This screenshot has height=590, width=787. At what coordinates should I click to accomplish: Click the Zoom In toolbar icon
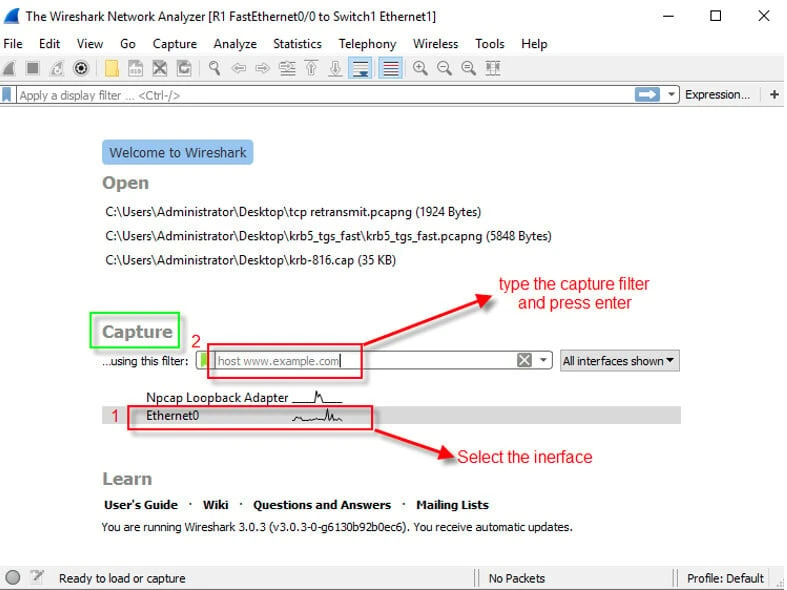pos(420,68)
